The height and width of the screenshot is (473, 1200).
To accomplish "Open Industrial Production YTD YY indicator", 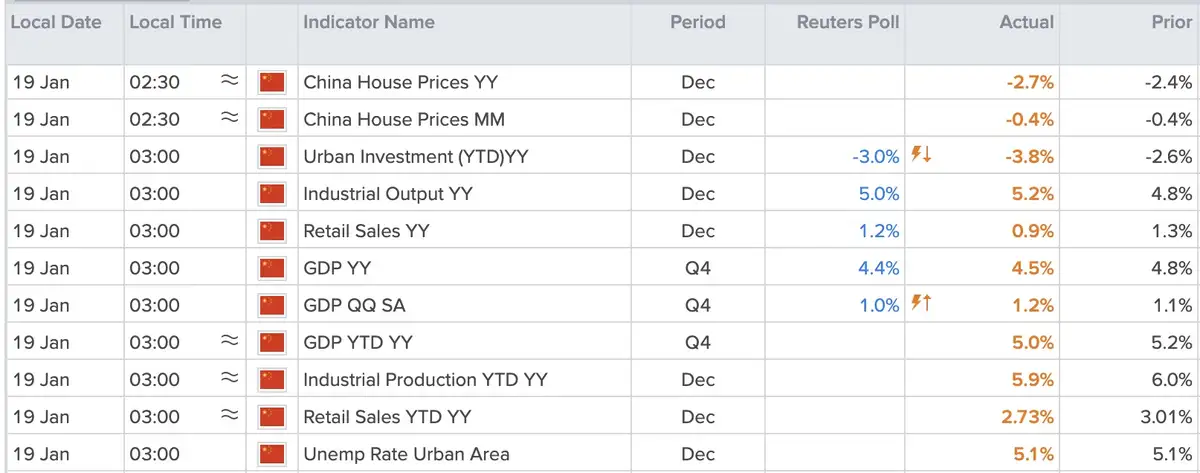I will pos(425,379).
